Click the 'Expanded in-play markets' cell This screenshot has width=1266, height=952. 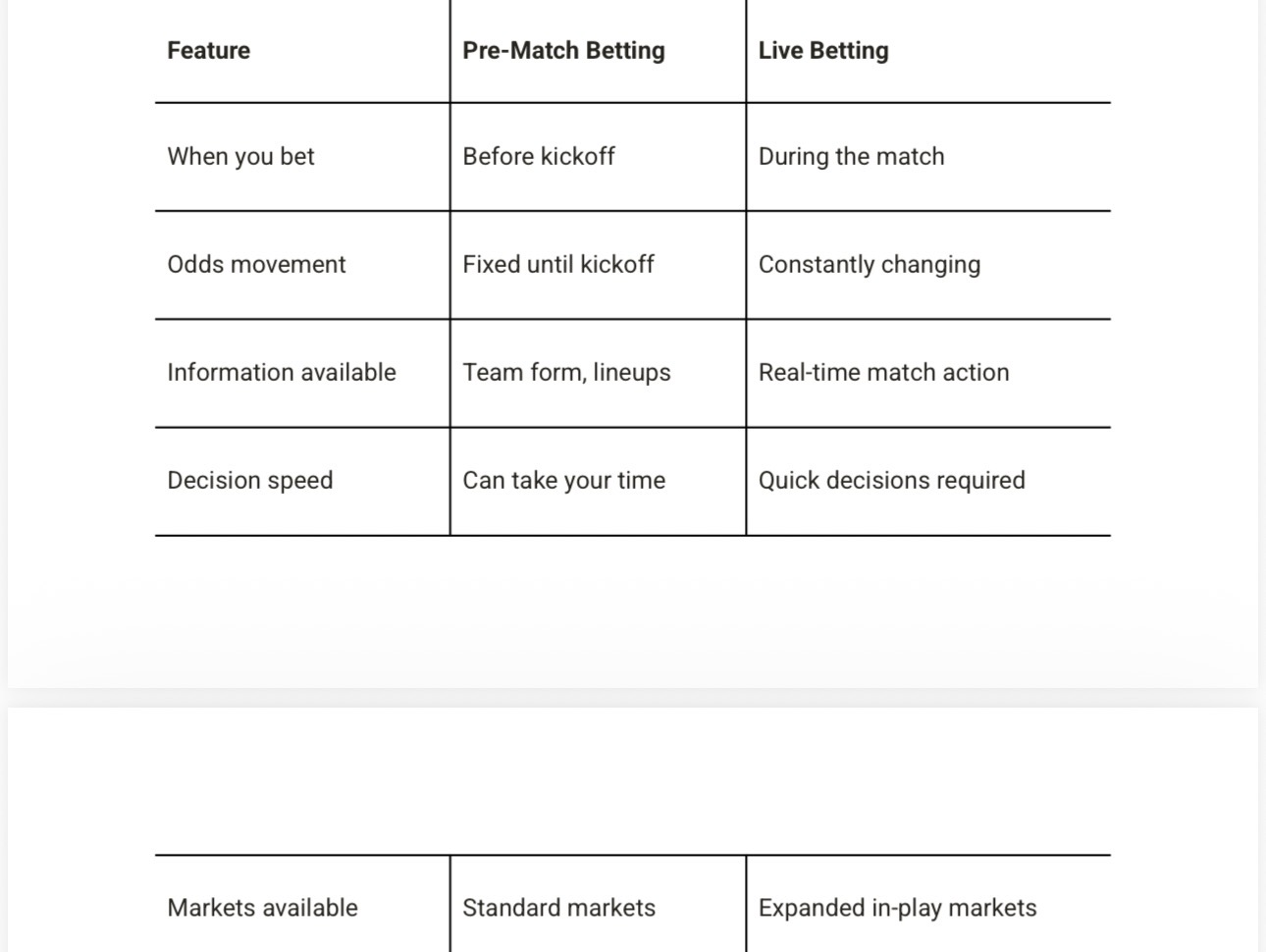click(897, 908)
